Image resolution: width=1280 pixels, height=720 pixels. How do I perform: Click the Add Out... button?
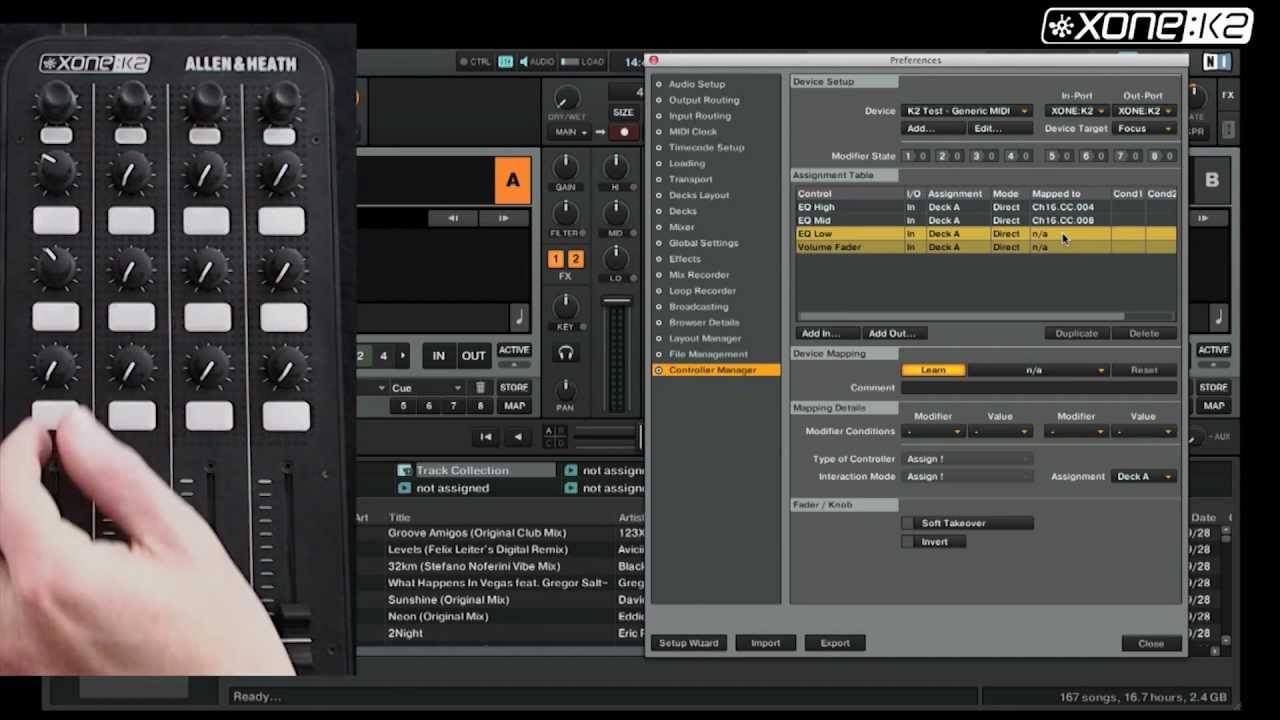896,334
